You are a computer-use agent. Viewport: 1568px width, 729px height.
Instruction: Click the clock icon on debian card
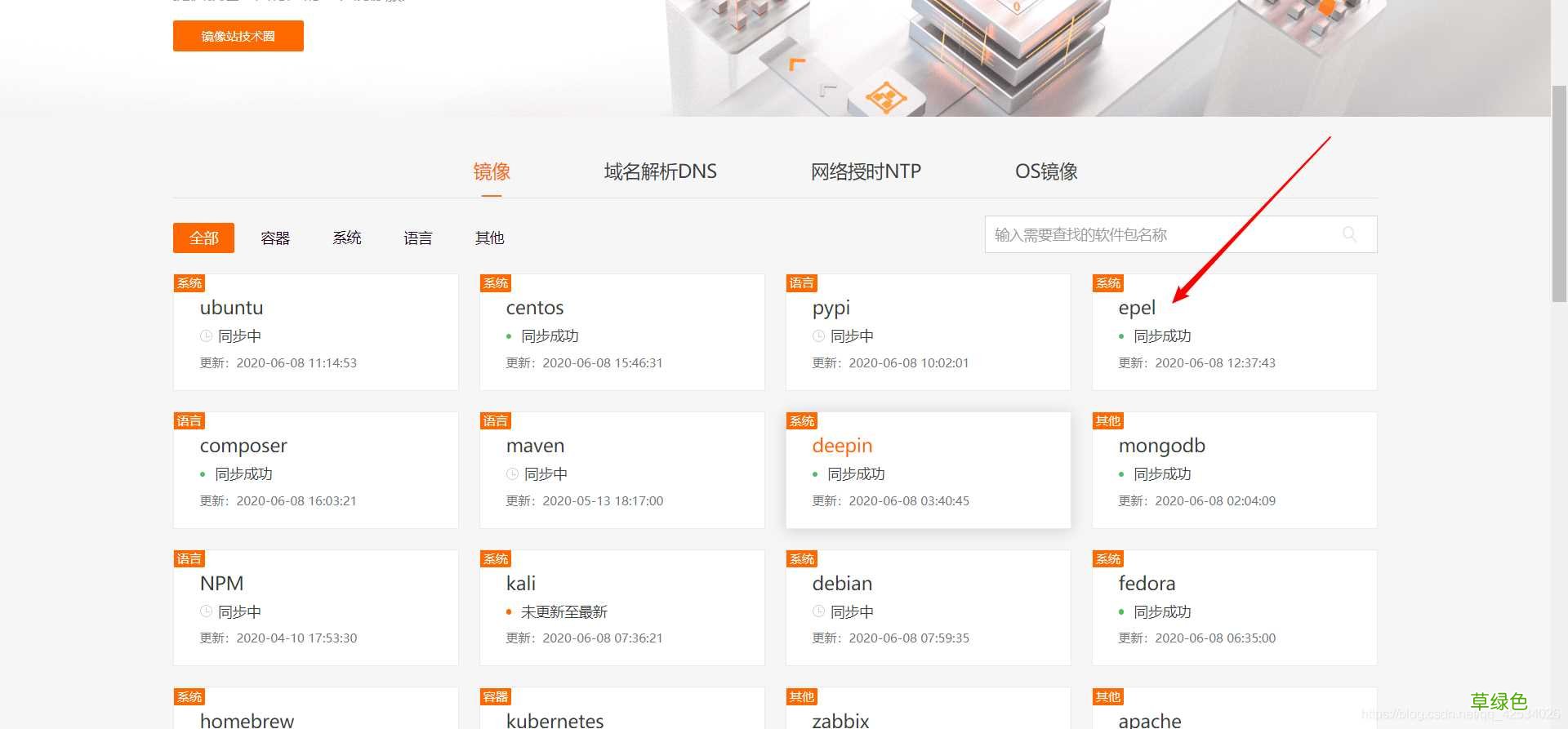coord(818,611)
